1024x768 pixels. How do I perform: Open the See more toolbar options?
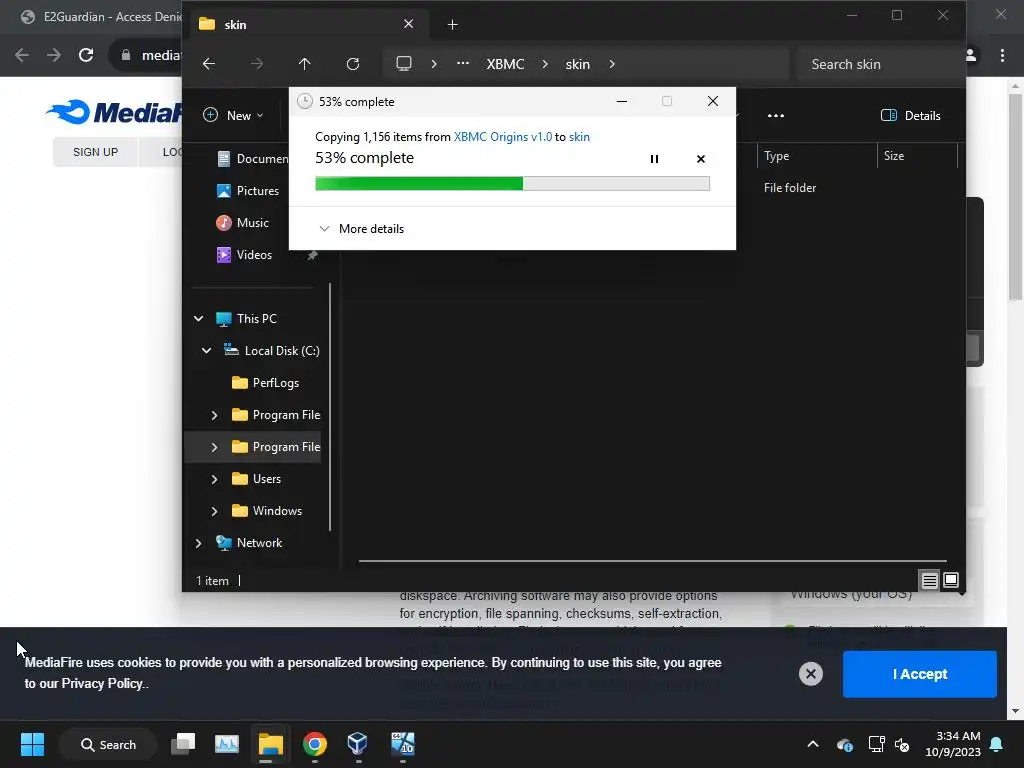click(x=776, y=116)
